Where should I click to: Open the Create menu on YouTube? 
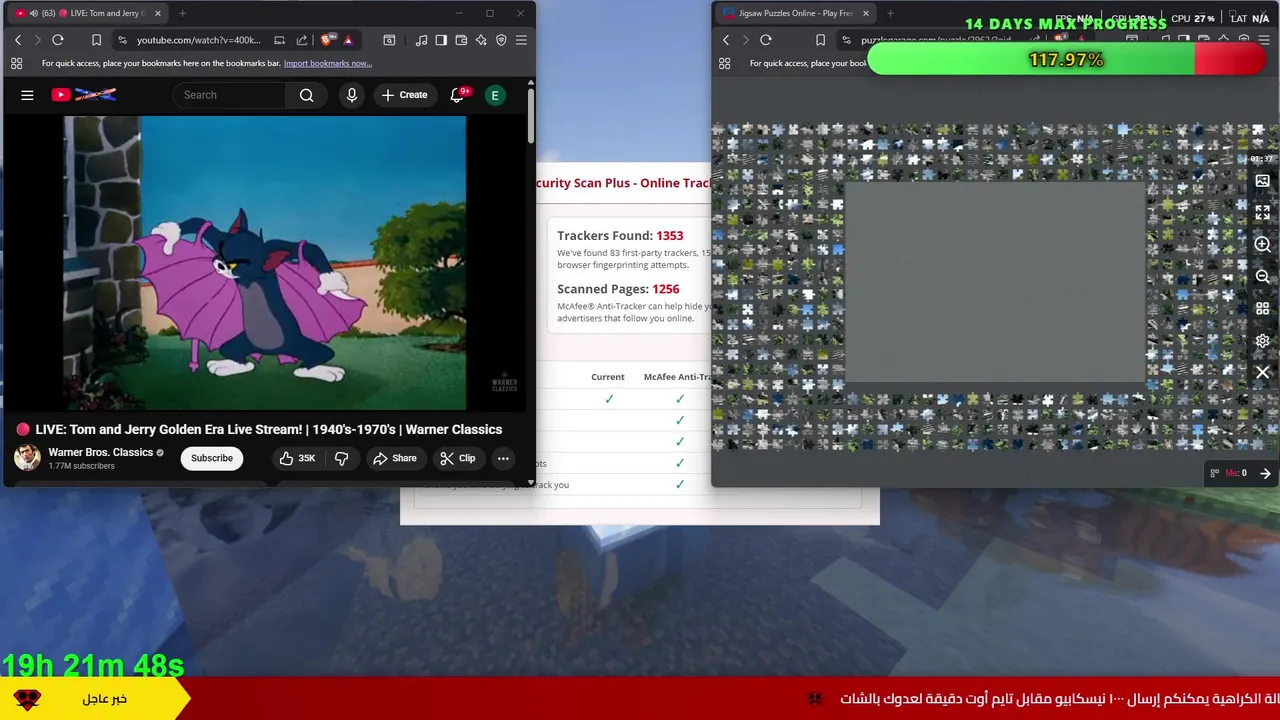click(404, 95)
